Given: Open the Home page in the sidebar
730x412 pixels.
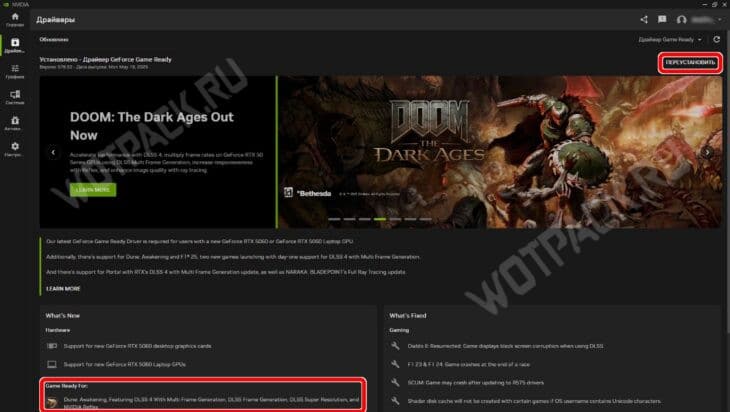Looking at the screenshot, I should 15,19.
